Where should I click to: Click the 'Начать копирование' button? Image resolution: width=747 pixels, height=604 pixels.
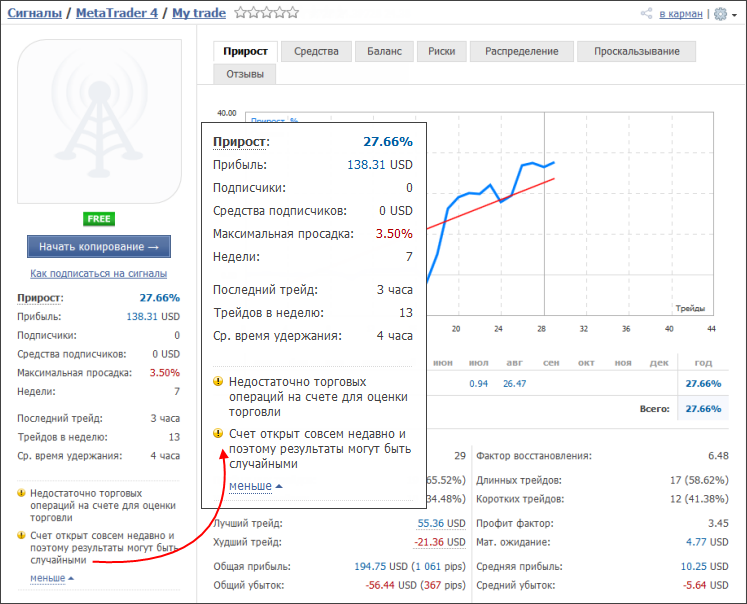pyautogui.click(x=99, y=247)
